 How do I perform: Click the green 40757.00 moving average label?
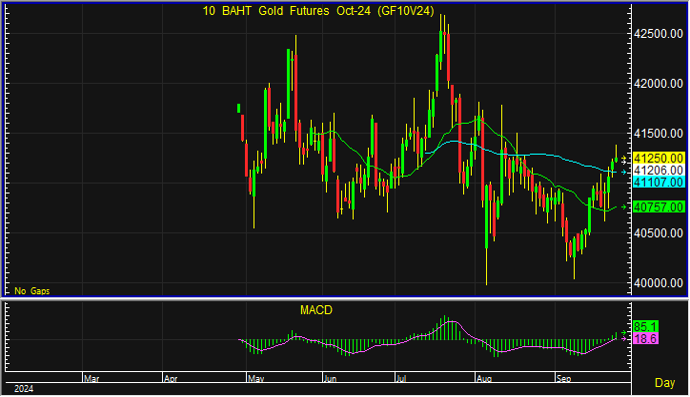coord(658,207)
